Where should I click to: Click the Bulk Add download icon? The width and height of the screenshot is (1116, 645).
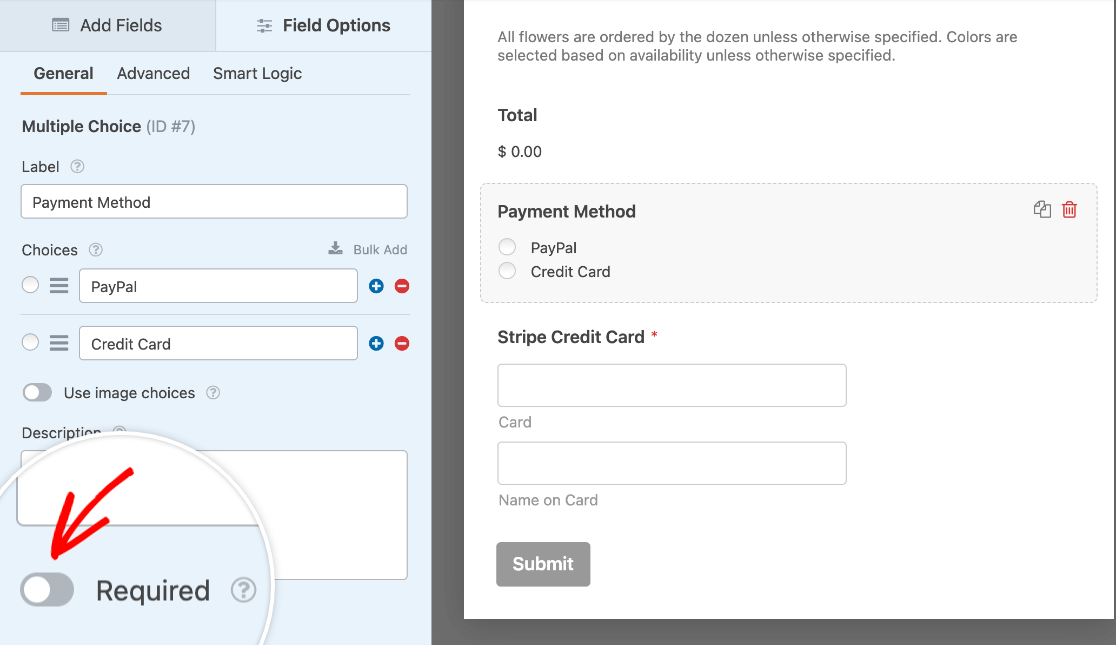coord(335,248)
